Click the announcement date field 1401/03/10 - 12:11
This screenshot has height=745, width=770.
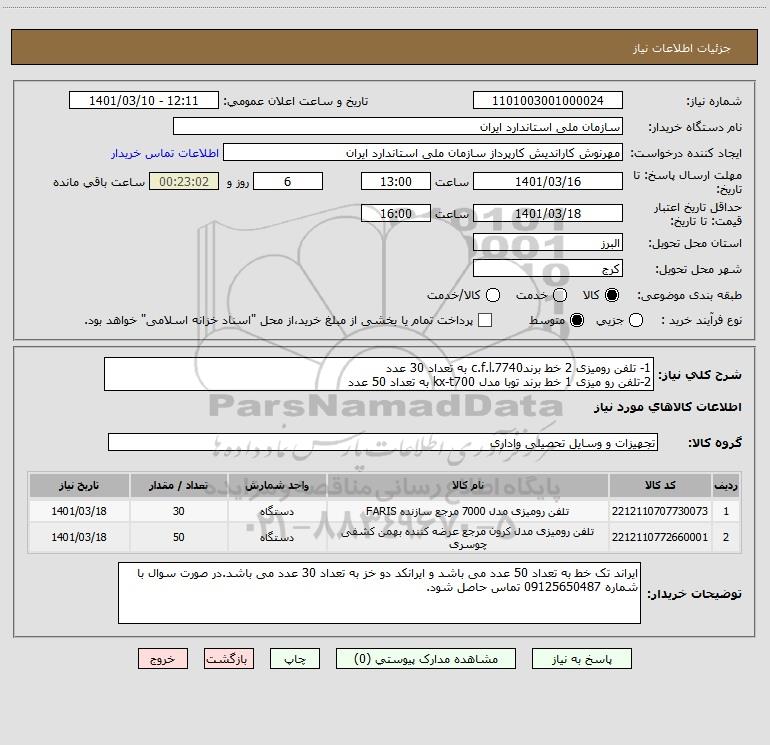[x=144, y=100]
